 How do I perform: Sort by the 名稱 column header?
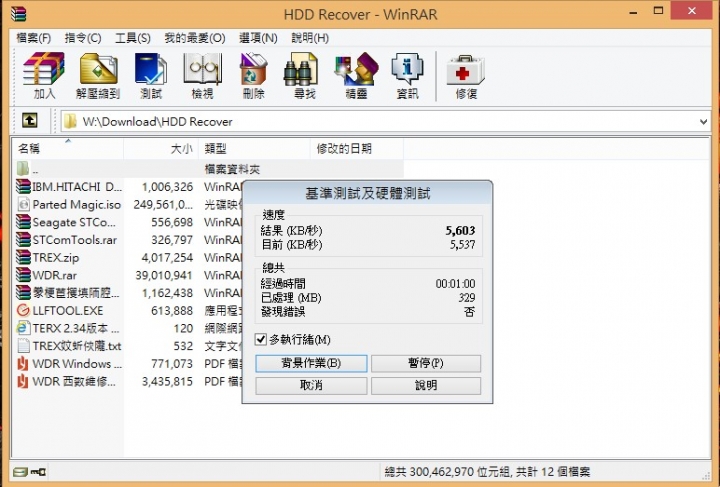tap(68, 149)
